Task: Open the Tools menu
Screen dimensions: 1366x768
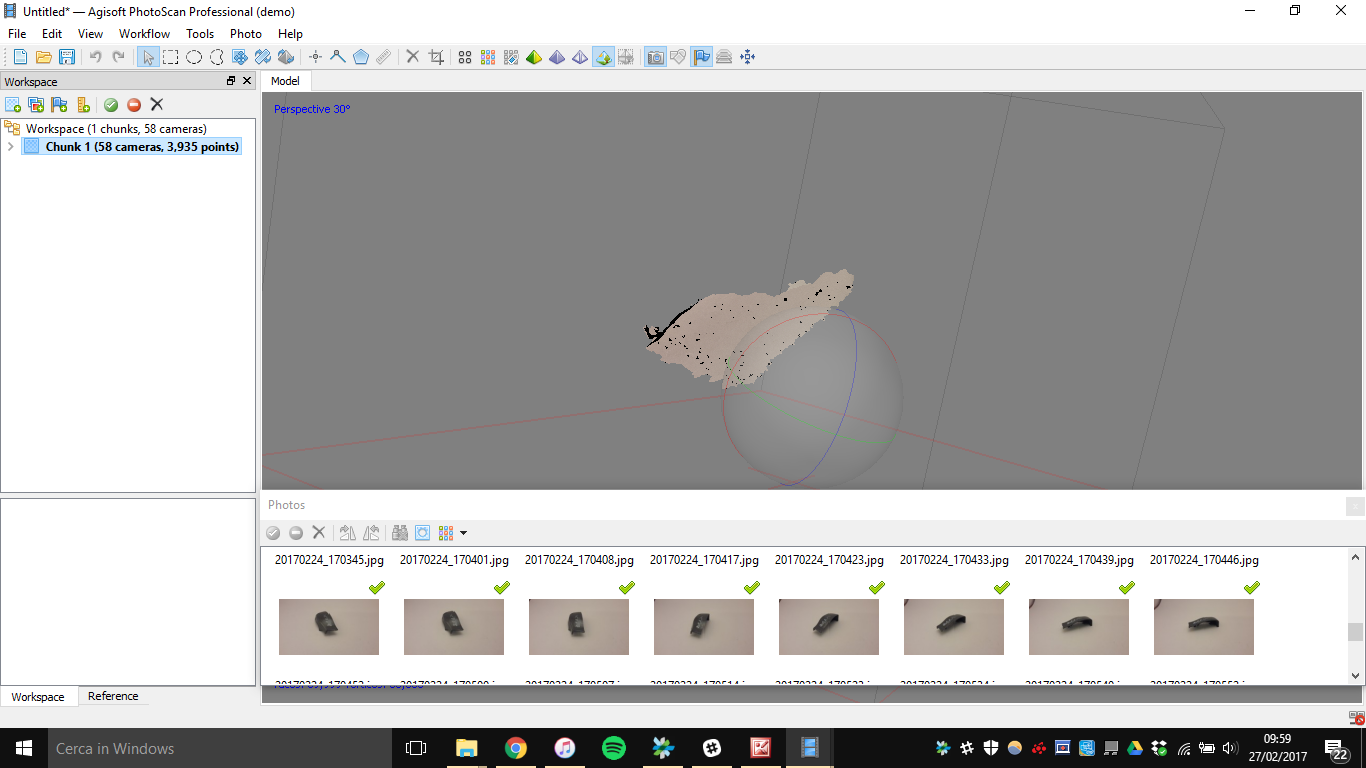Action: pos(200,34)
